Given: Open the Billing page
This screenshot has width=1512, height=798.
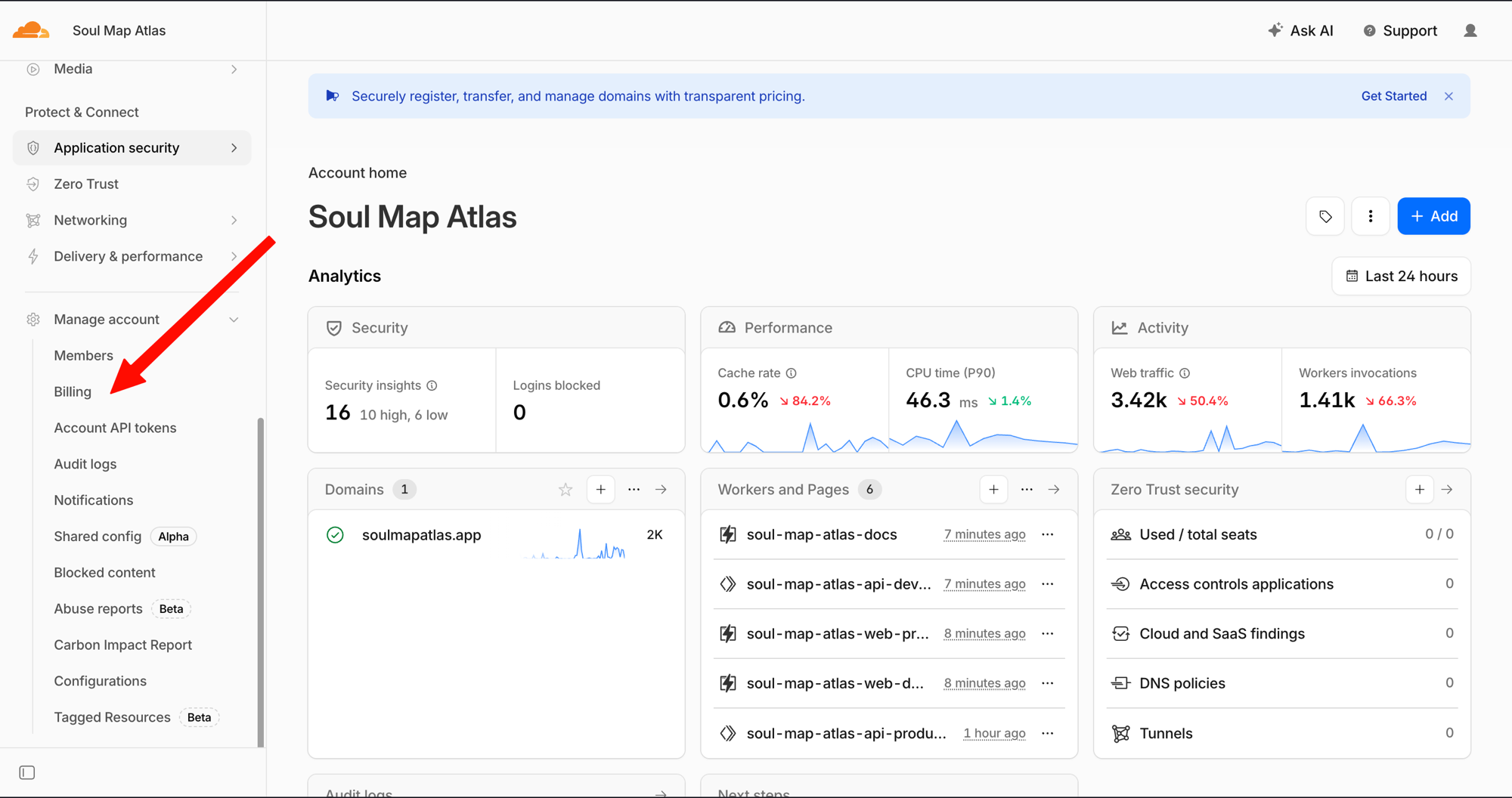Looking at the screenshot, I should (x=73, y=391).
